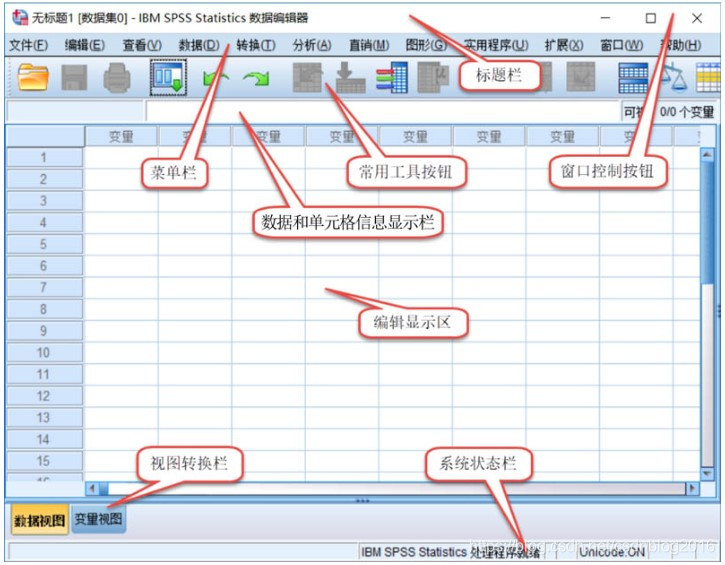Viewport: 725px width, 565px height.
Task: Click the green Undo arrow
Action: [215, 79]
